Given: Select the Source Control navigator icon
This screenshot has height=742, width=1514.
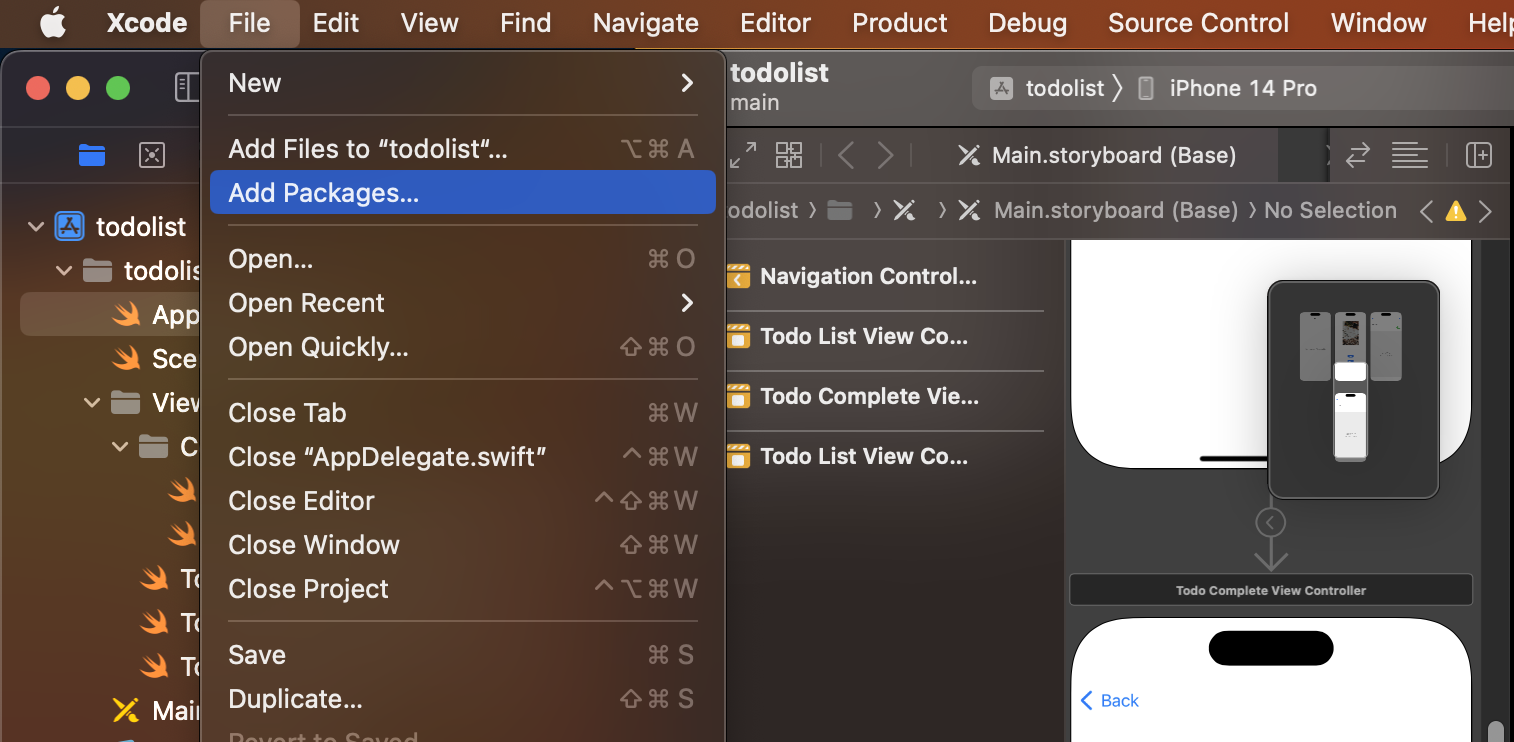Looking at the screenshot, I should pos(152,155).
